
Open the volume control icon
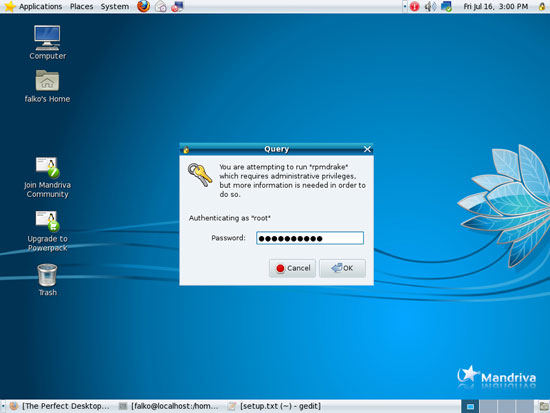430,6
